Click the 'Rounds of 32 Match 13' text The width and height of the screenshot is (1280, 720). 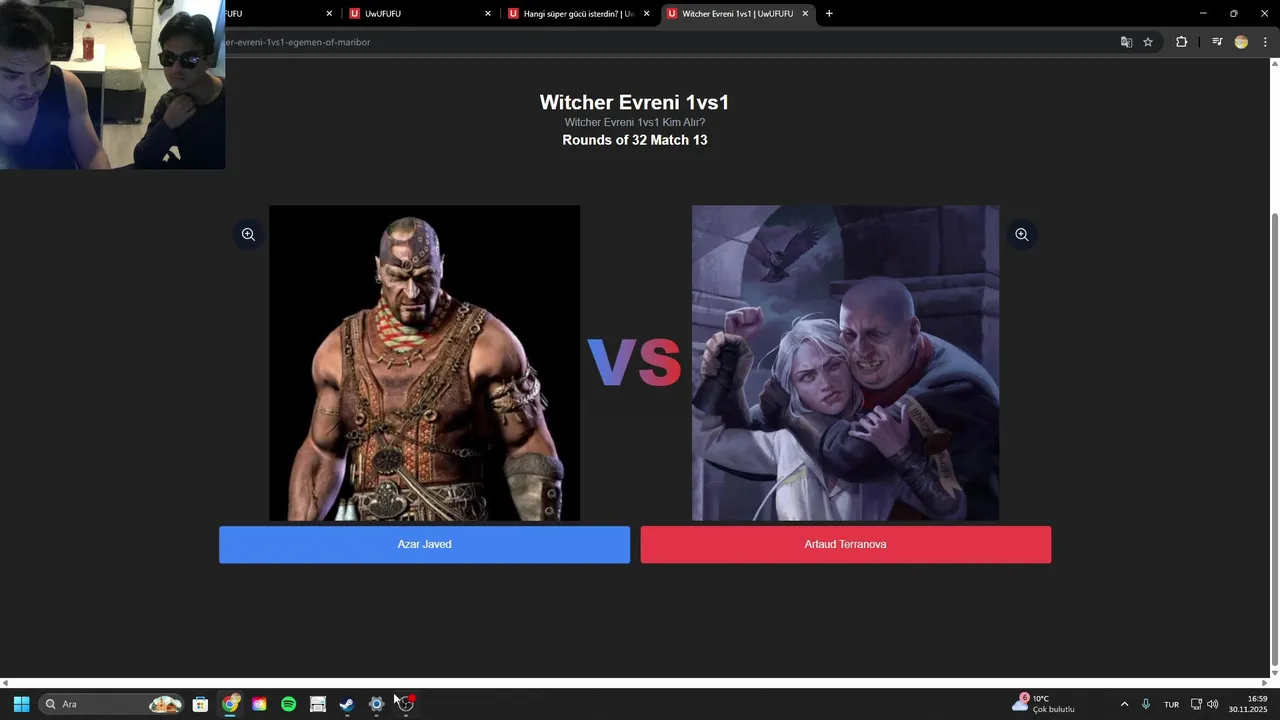click(634, 140)
